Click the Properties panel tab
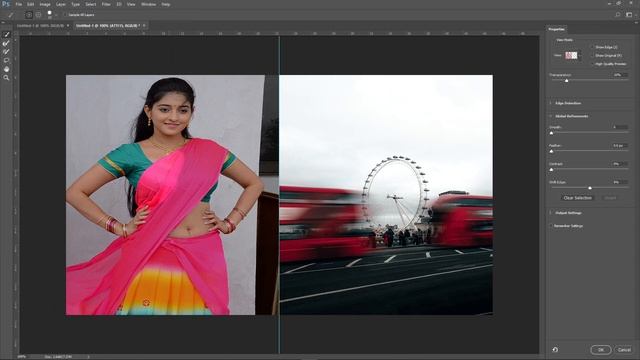The image size is (640, 360). pos(556,29)
